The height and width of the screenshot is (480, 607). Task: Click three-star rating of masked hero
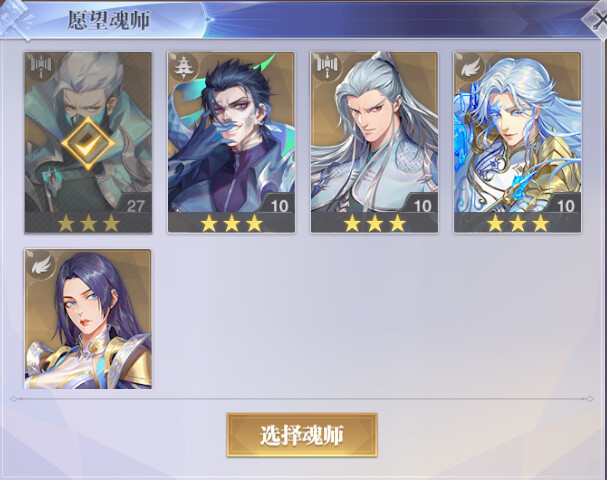click(x=88, y=223)
